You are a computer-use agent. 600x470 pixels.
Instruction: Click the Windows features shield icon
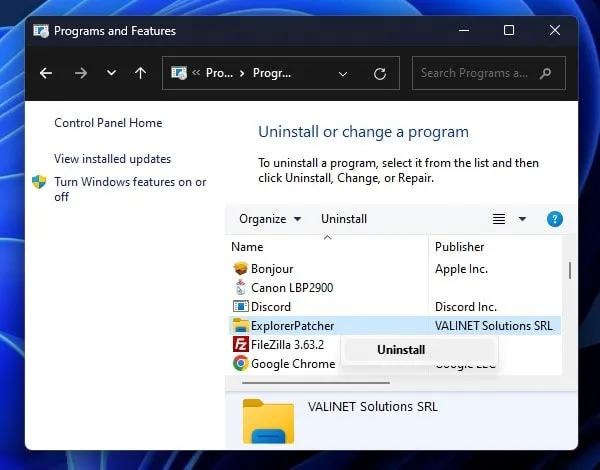39,182
